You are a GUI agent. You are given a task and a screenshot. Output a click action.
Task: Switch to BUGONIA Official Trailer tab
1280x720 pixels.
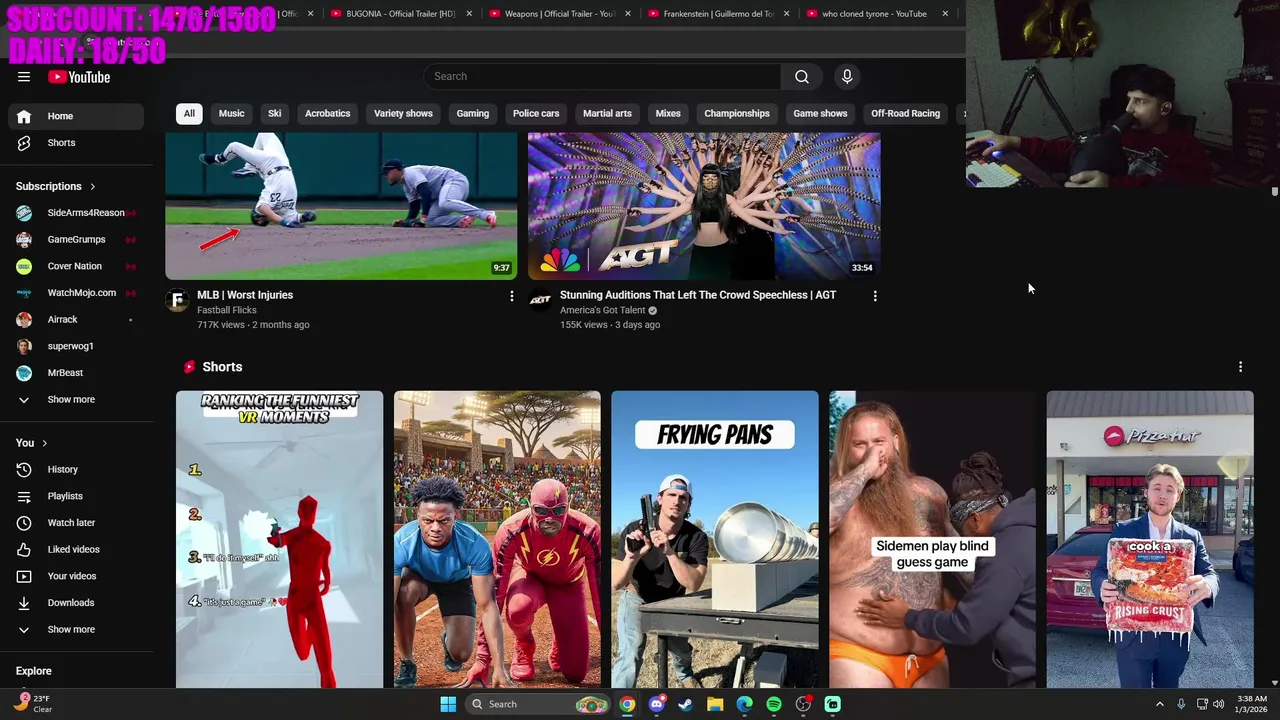tap(400, 14)
